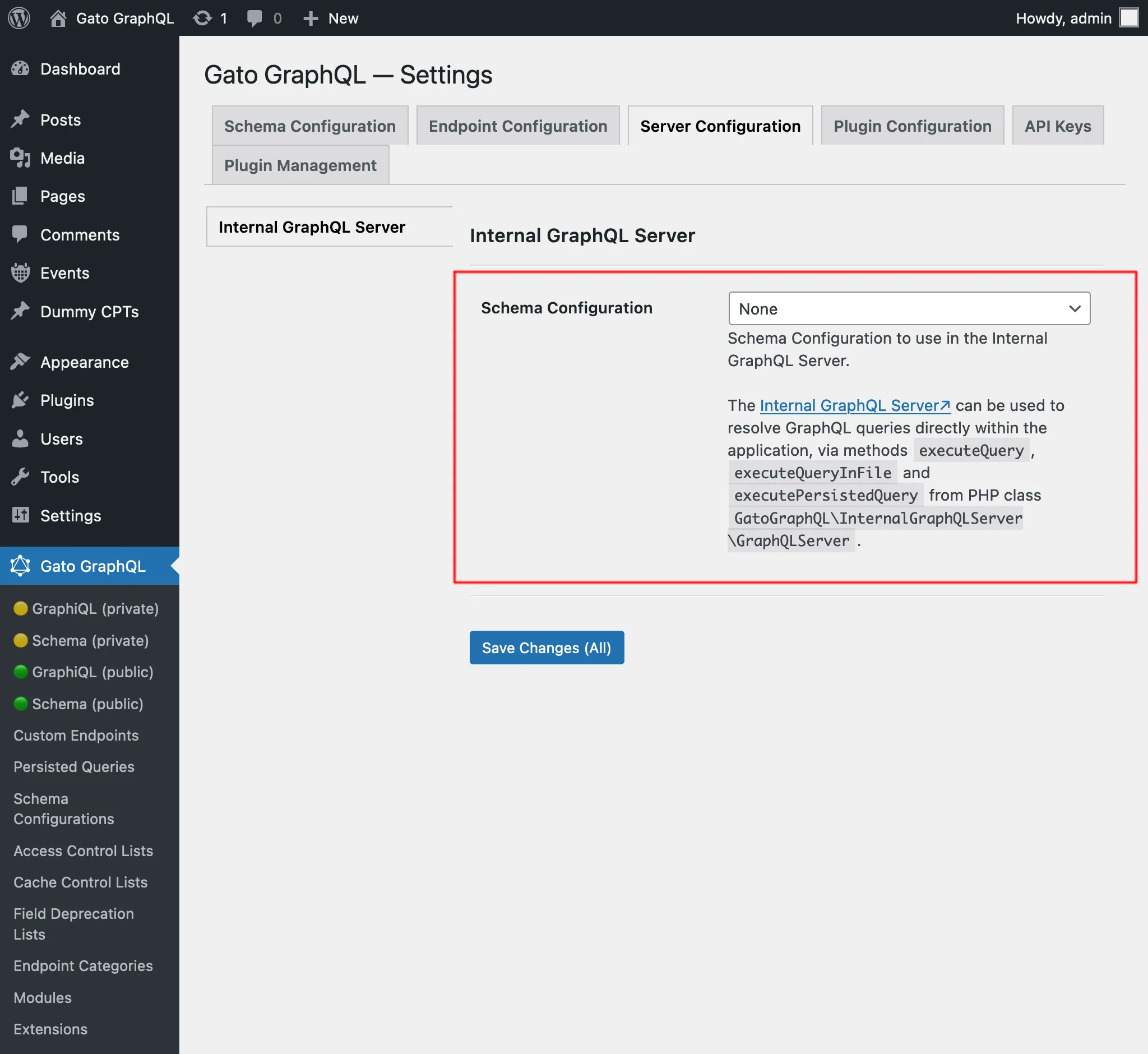Open the Schema Configuration dropdown
This screenshot has width=1148, height=1054.
(908, 309)
